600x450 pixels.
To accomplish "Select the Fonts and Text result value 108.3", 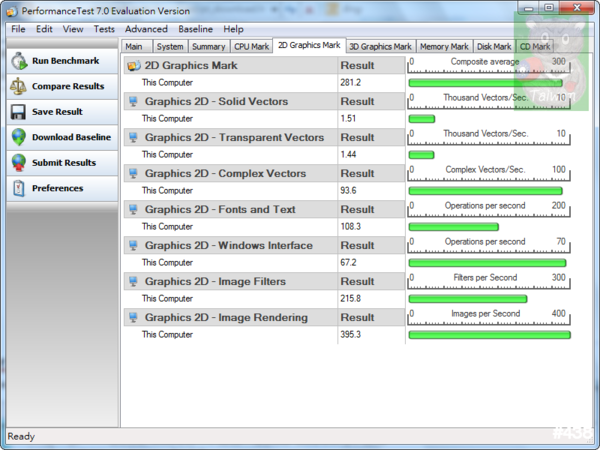I will point(350,227).
